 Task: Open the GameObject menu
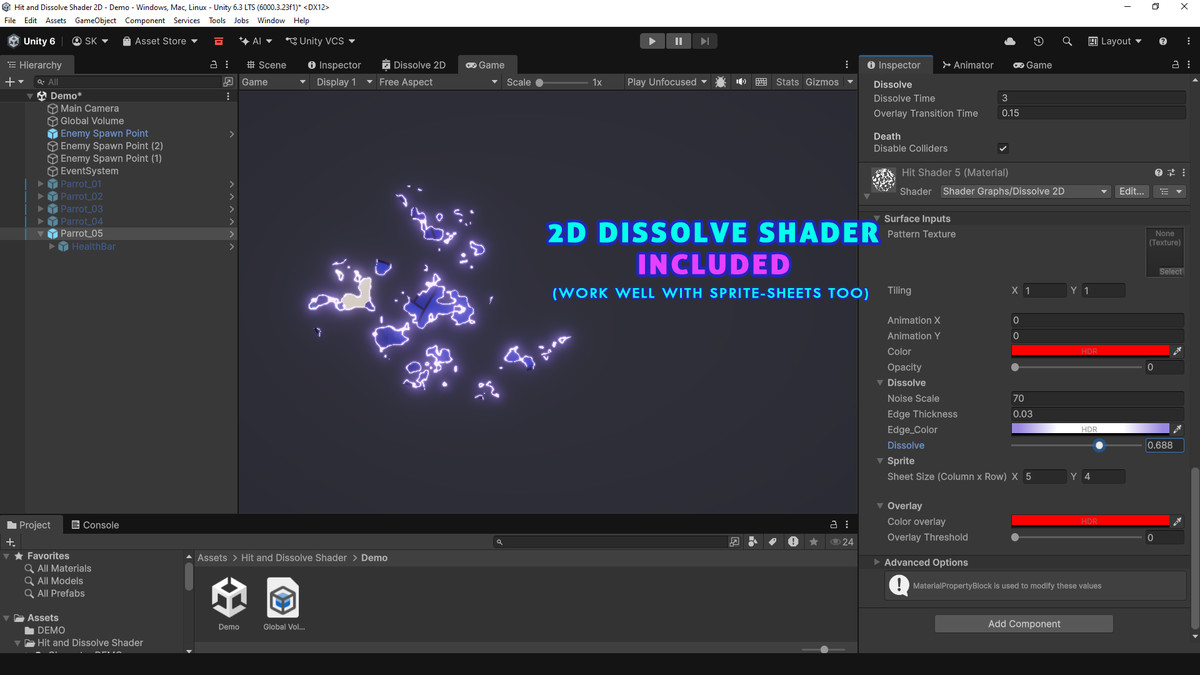96,20
